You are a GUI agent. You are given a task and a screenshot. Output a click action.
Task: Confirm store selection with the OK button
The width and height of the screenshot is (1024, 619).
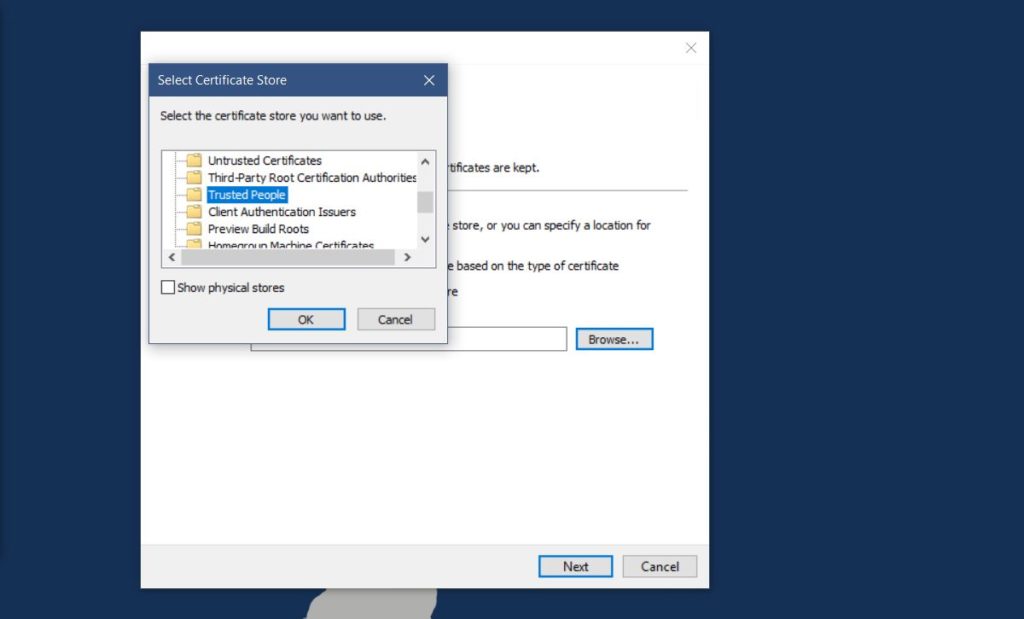tap(306, 319)
